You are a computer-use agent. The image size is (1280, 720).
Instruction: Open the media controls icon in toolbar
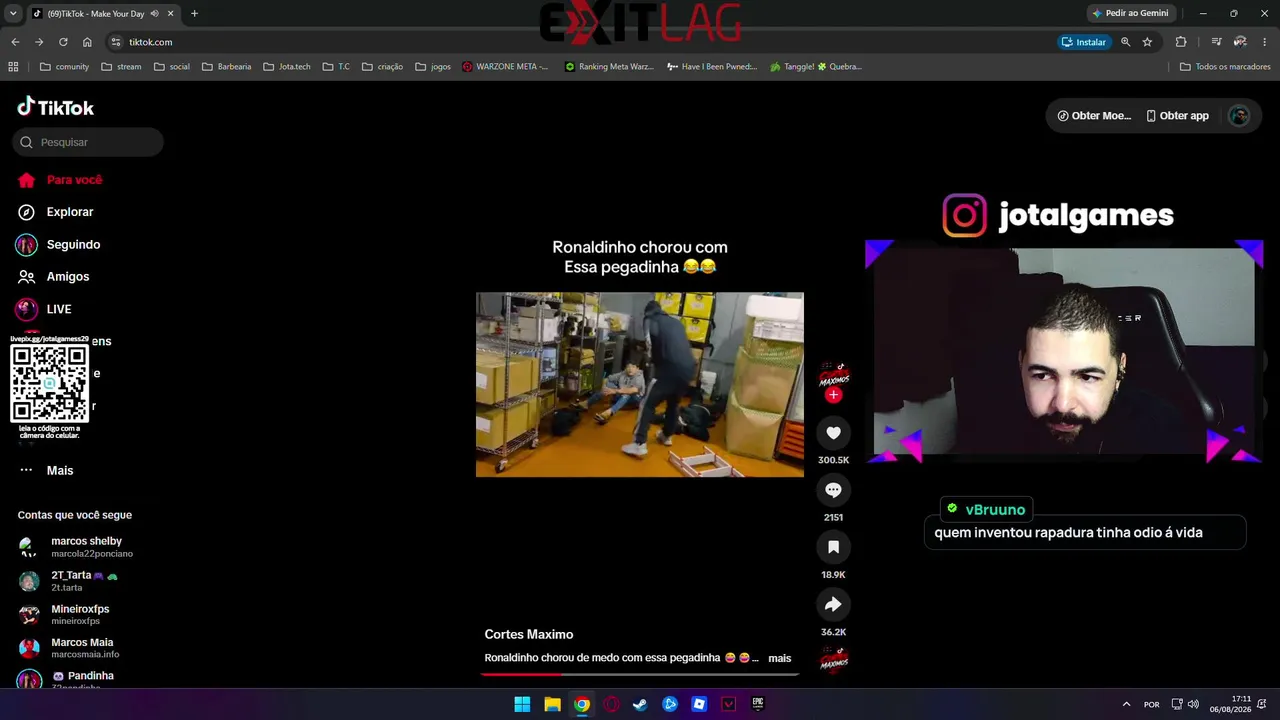[x=1216, y=42]
